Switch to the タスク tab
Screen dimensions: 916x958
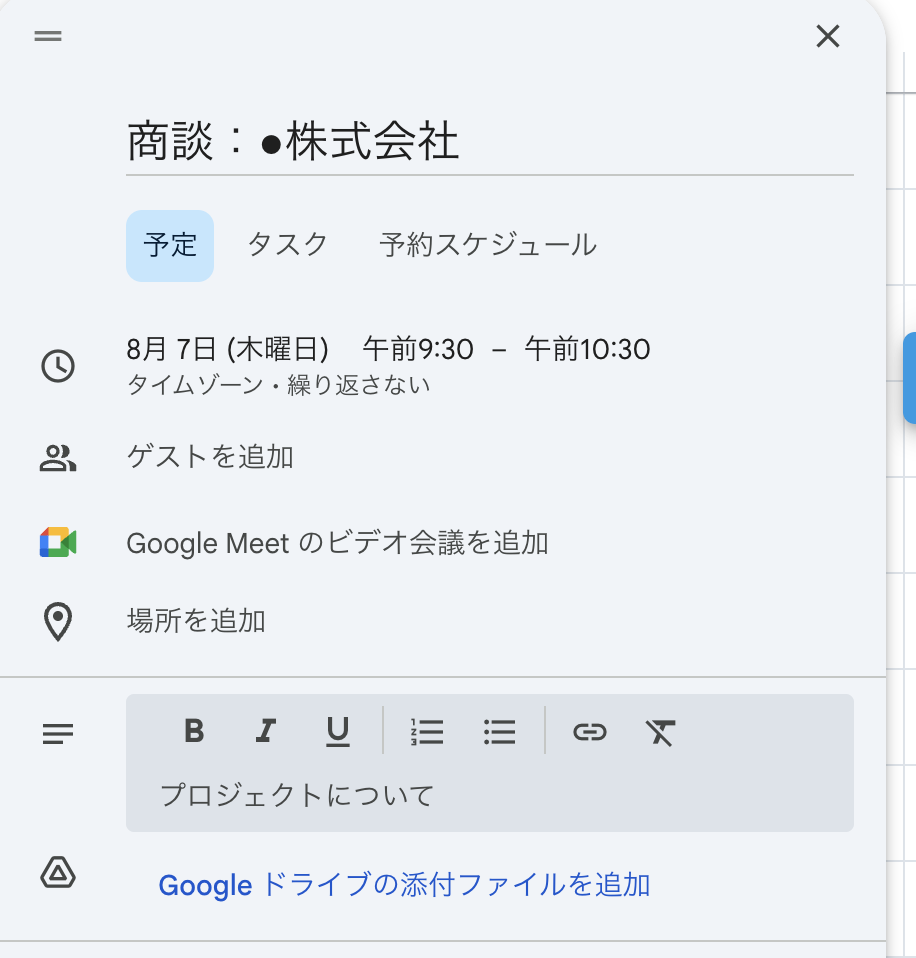coord(288,245)
